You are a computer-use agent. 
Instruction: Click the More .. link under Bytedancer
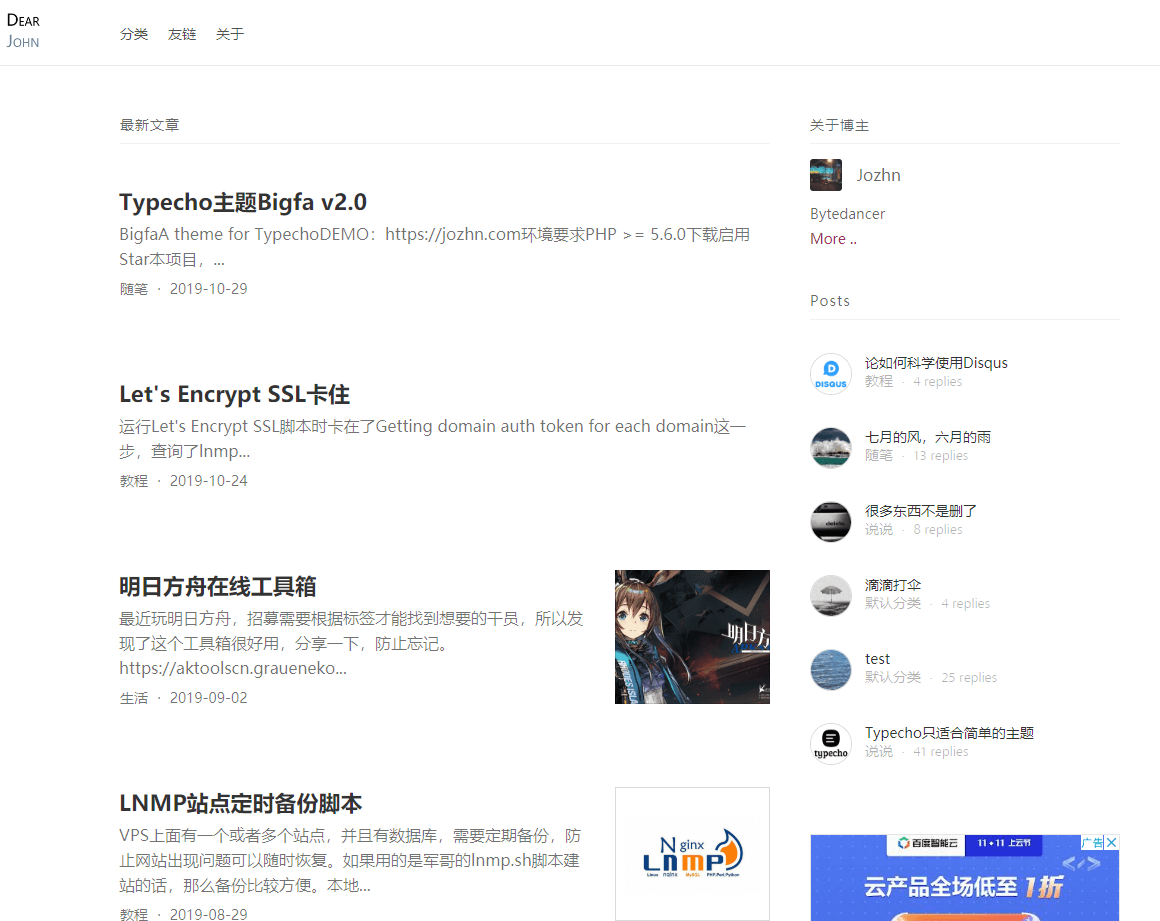tap(831, 238)
